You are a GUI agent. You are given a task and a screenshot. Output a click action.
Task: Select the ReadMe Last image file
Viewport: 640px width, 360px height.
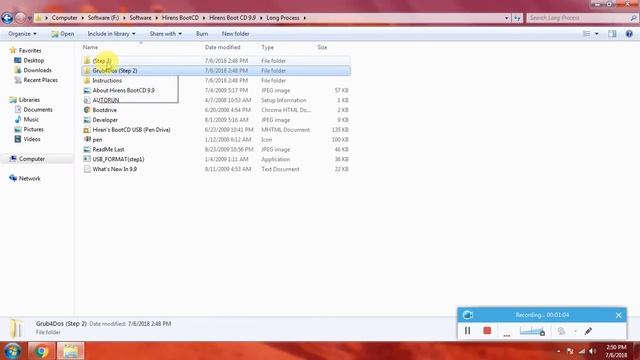coord(216,149)
